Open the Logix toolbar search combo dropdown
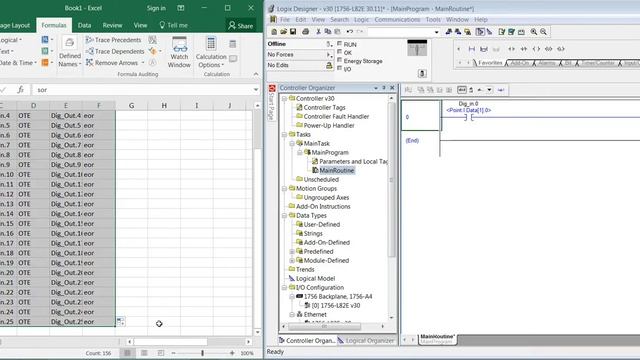The width and height of the screenshot is (640, 360). [436, 32]
